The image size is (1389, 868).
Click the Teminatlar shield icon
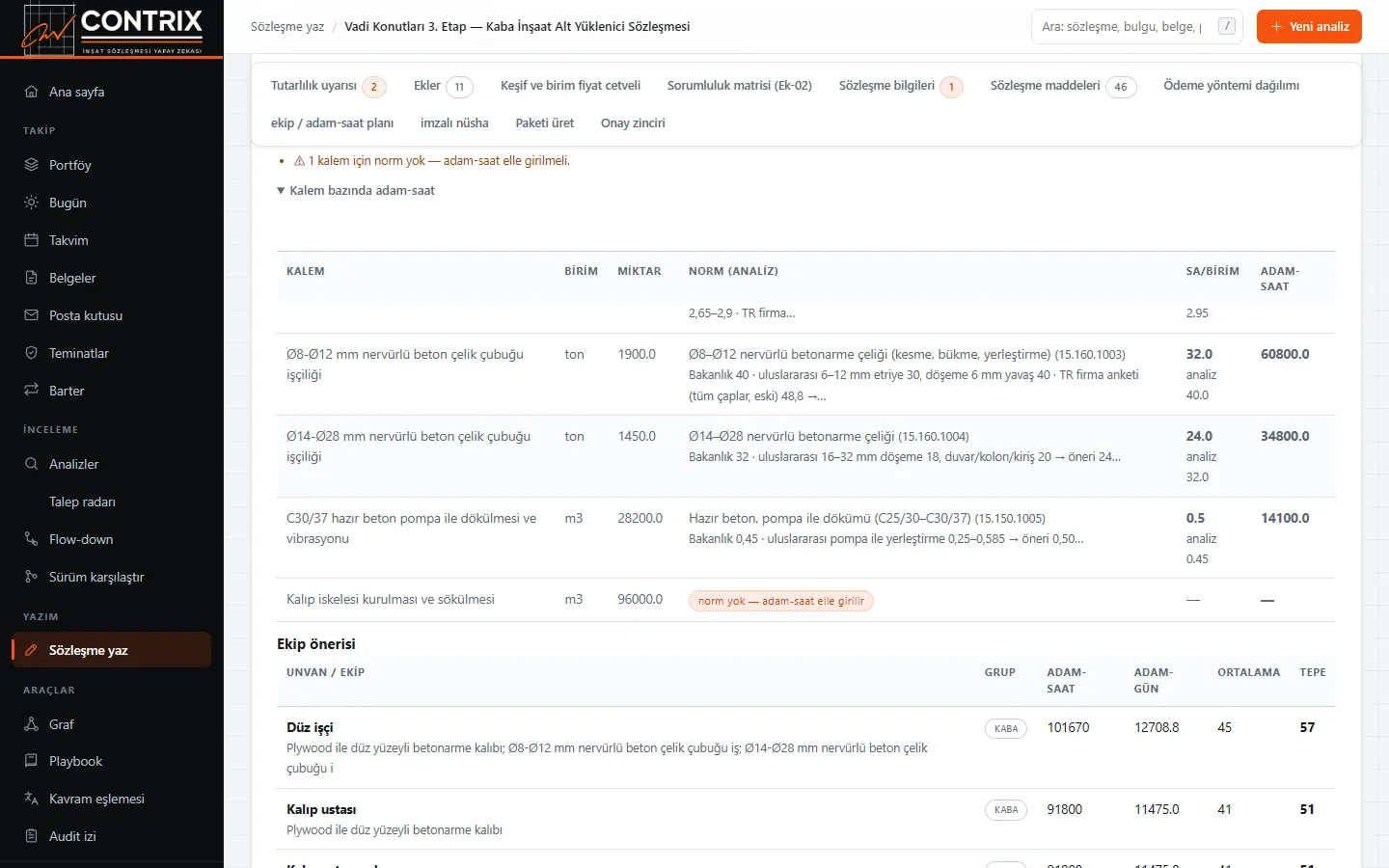31,353
